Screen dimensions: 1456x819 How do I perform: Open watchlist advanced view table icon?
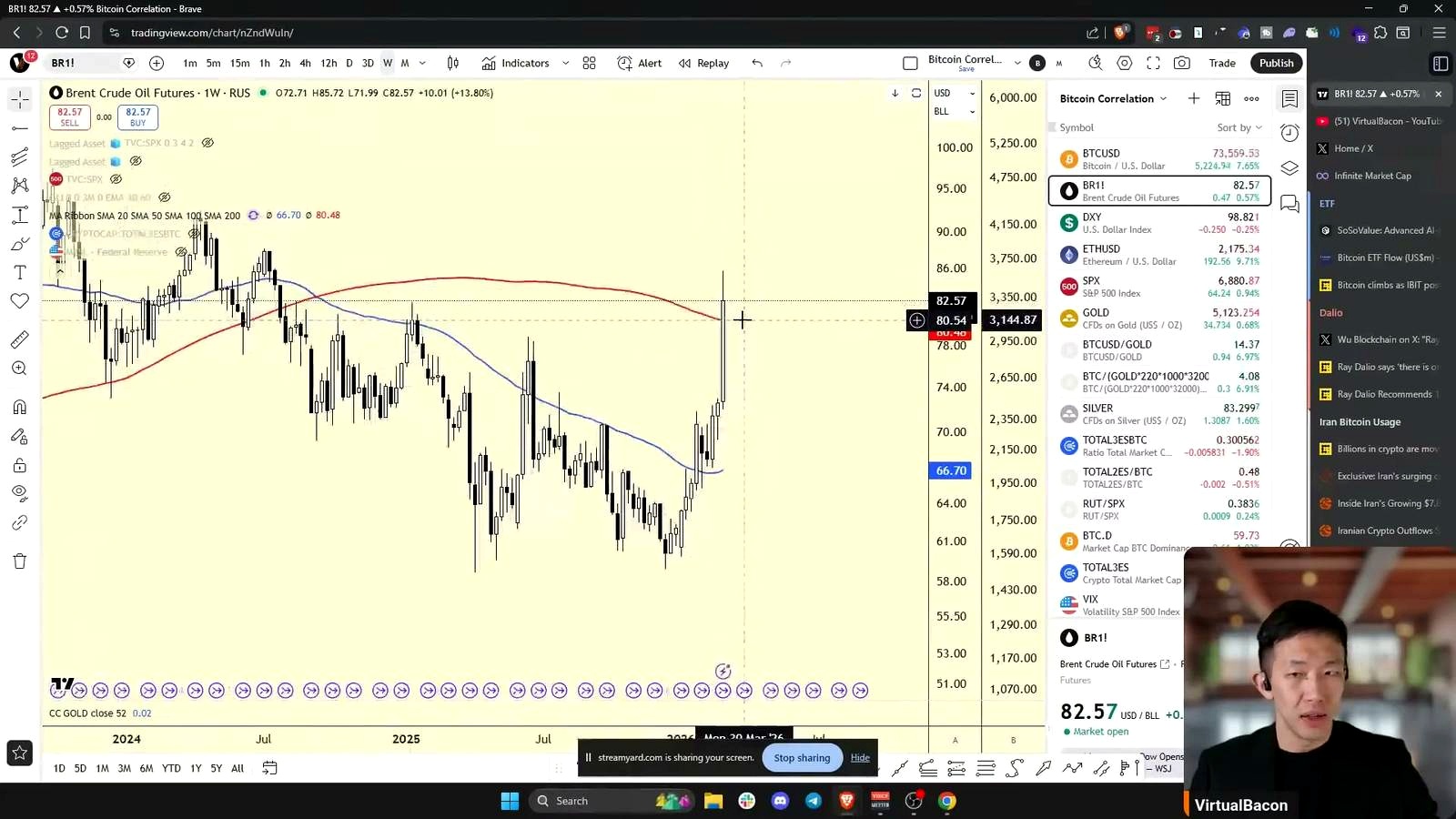pos(1223,98)
